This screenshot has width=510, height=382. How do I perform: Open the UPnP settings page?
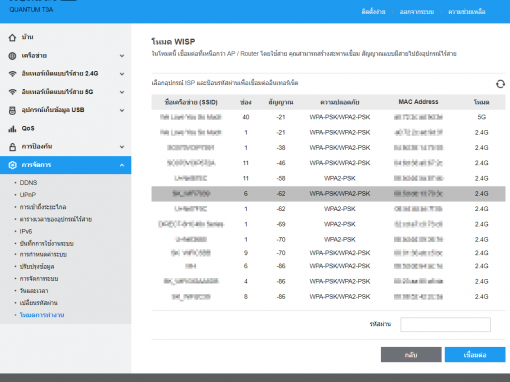pos(28,195)
